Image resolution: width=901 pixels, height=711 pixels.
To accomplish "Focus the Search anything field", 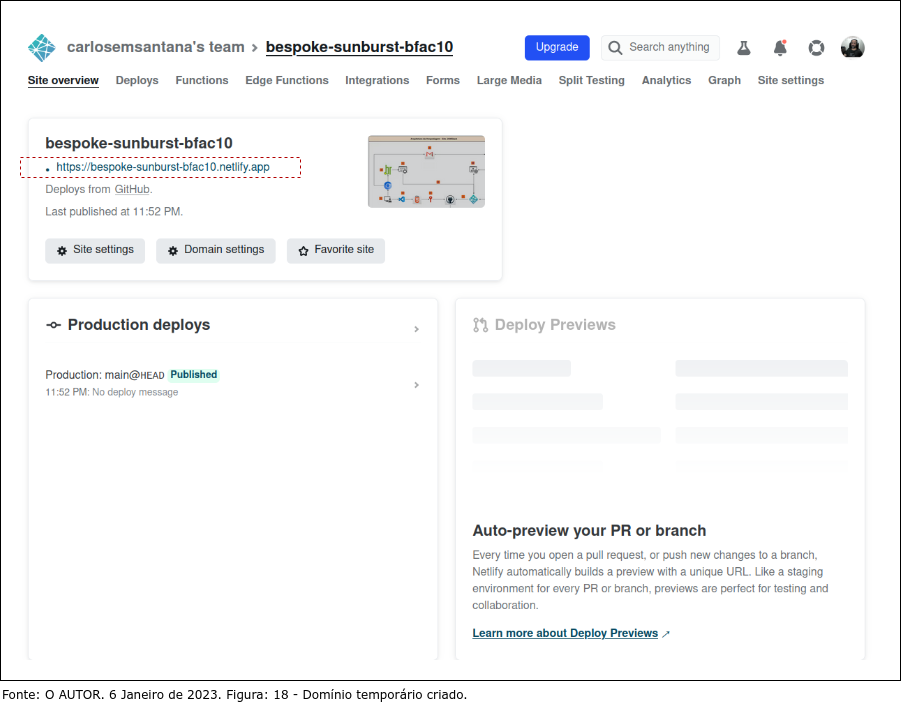I will pos(660,48).
